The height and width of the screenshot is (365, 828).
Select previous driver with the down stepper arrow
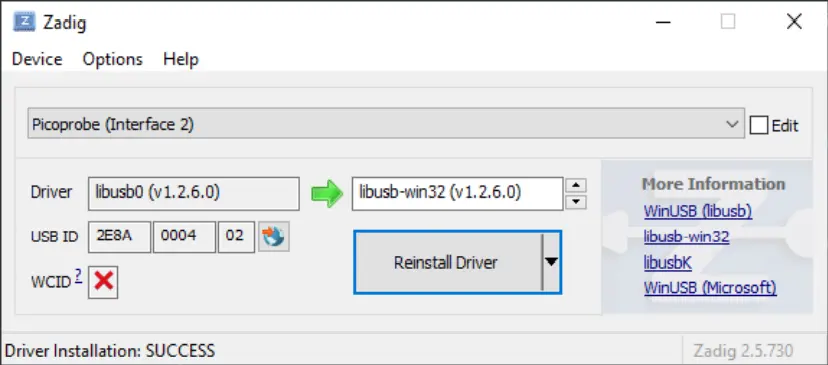[x=576, y=201]
